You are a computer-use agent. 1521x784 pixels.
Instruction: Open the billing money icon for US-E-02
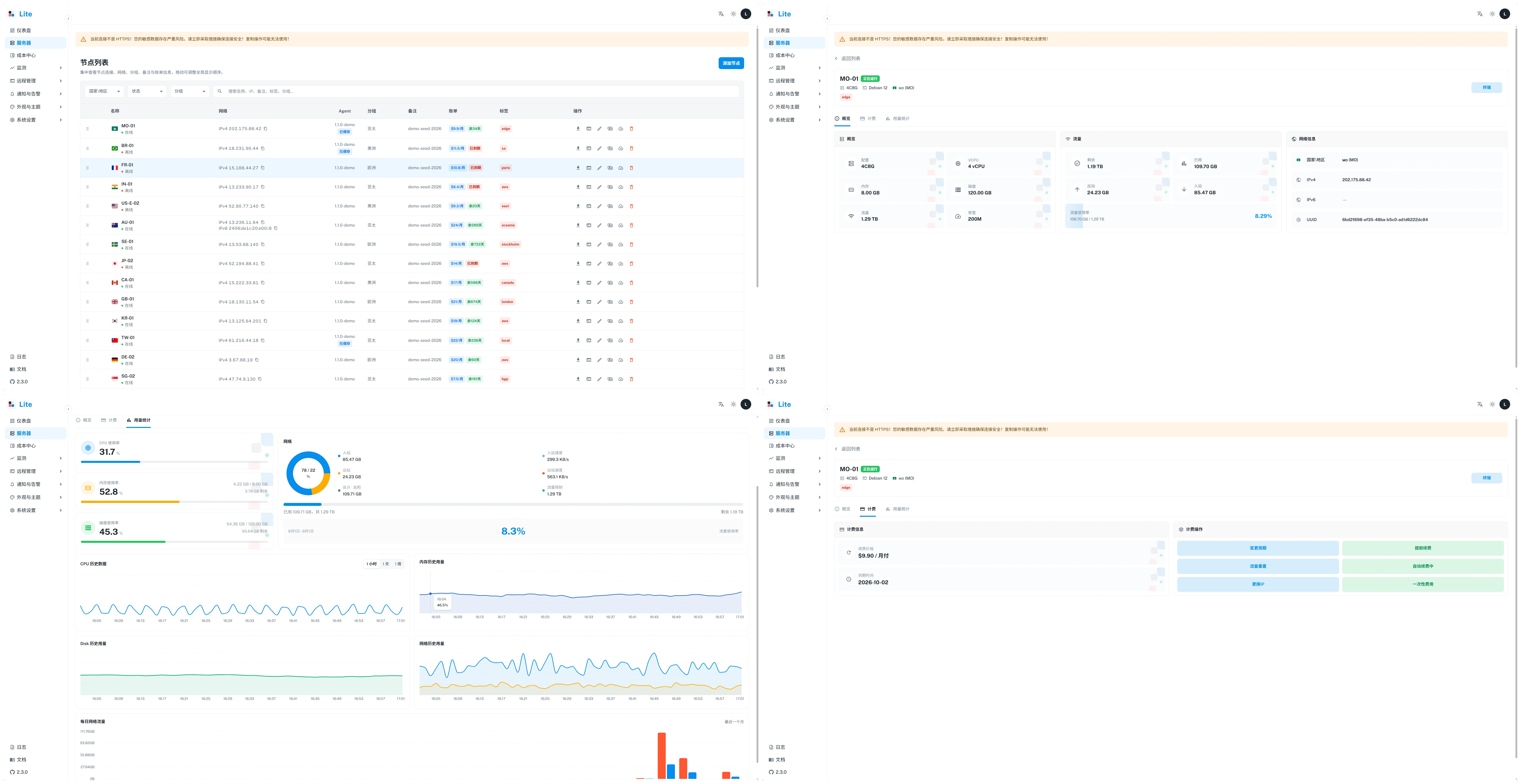point(610,206)
